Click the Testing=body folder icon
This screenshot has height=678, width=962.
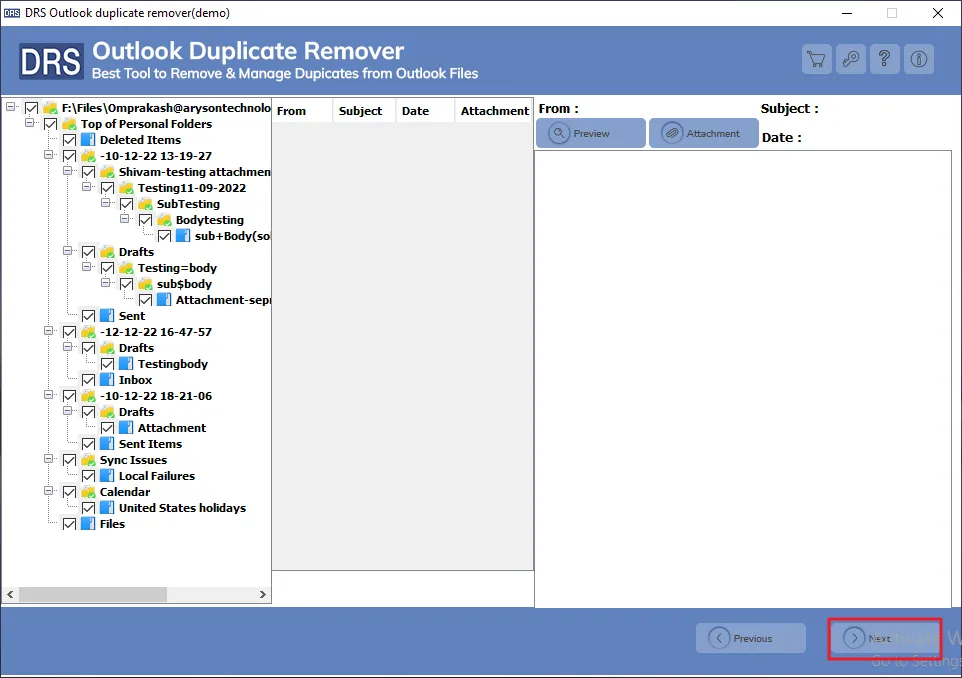(x=126, y=268)
